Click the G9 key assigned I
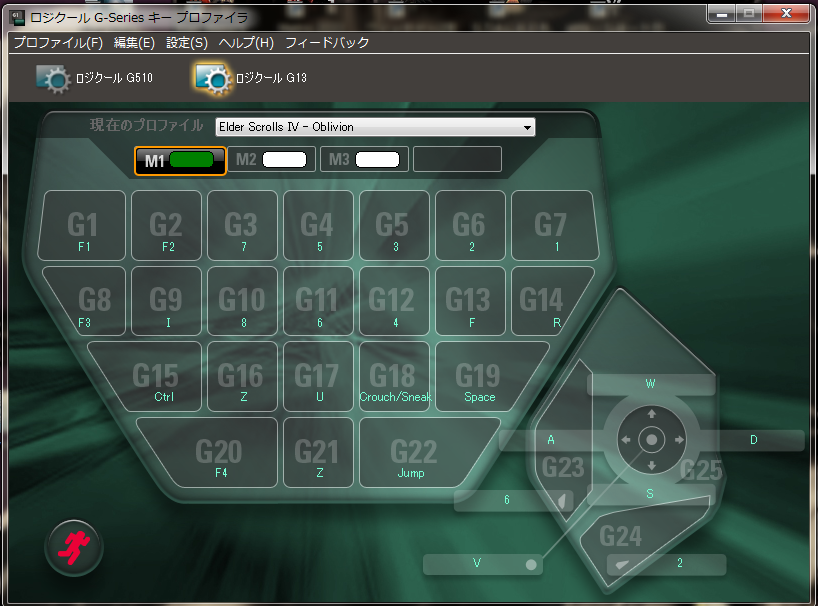818x606 pixels. coord(166,301)
